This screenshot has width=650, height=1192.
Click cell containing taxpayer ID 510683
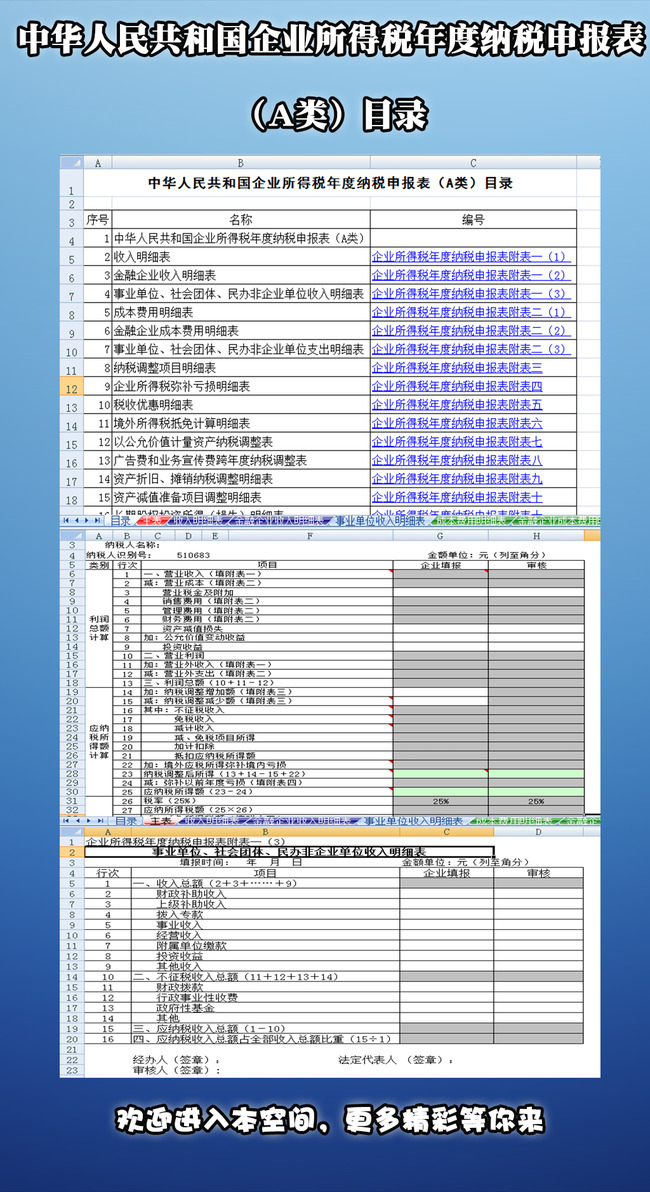click(x=192, y=555)
